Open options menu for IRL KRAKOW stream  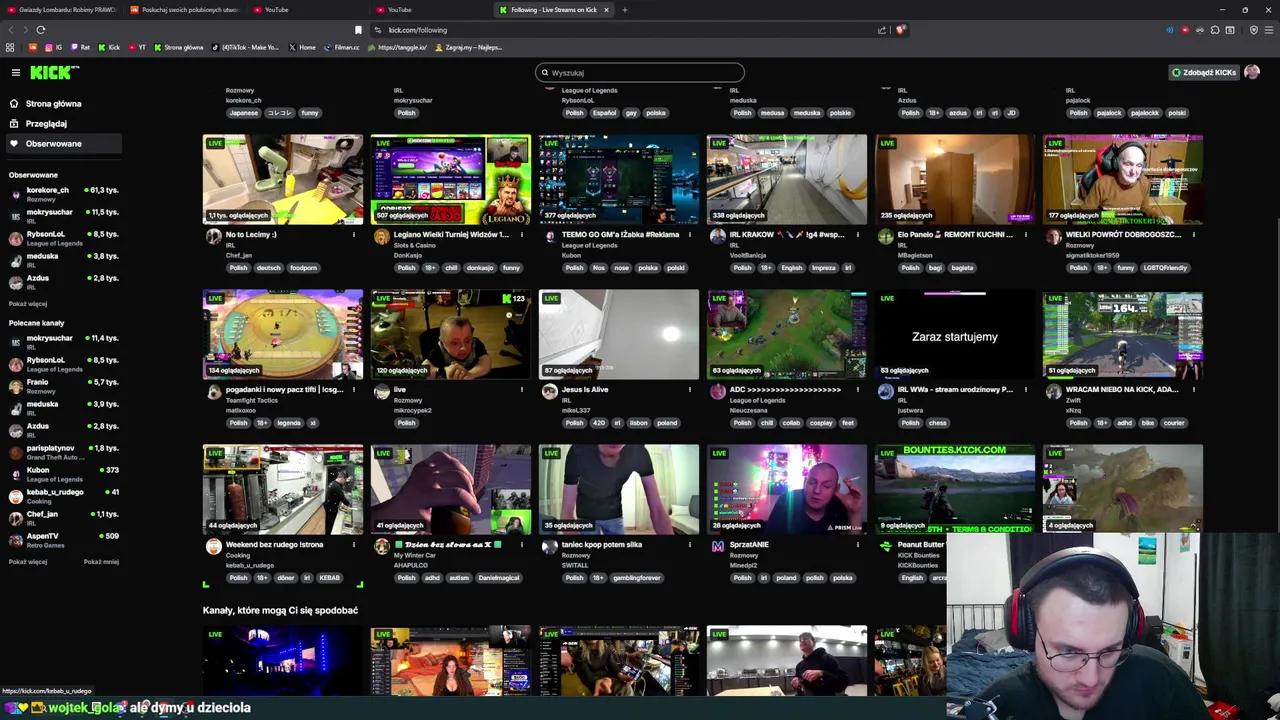click(x=857, y=235)
